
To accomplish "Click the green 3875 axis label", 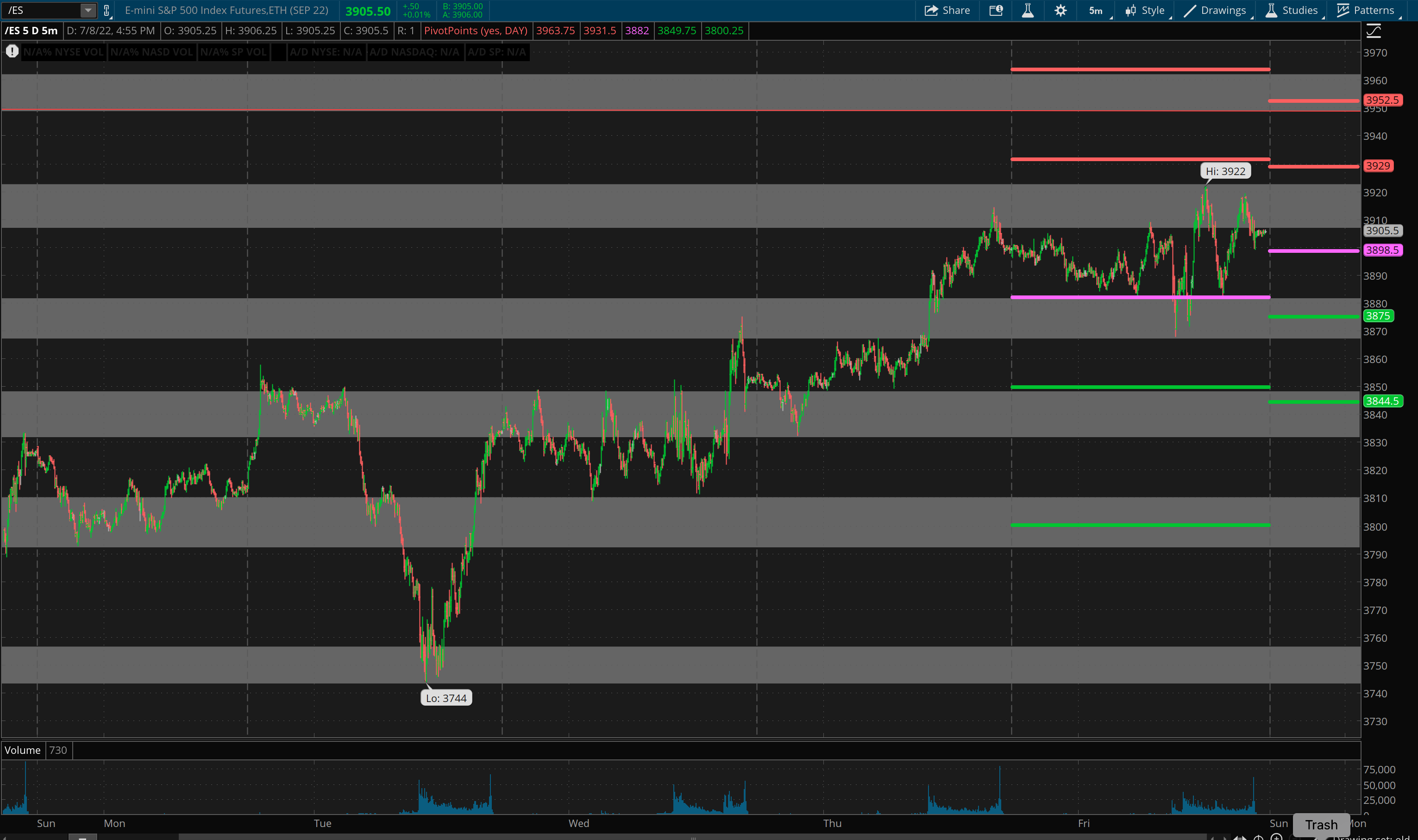I will [1377, 316].
